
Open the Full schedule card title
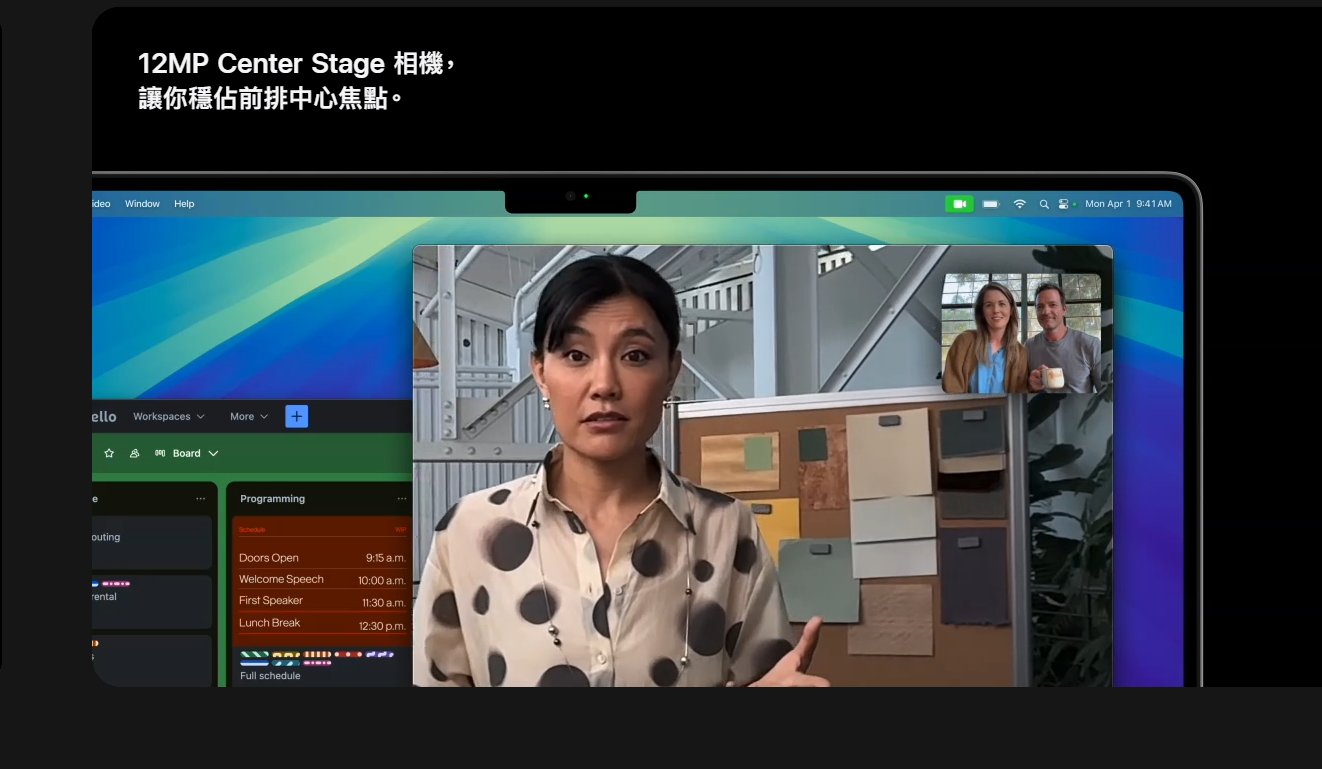[x=270, y=676]
